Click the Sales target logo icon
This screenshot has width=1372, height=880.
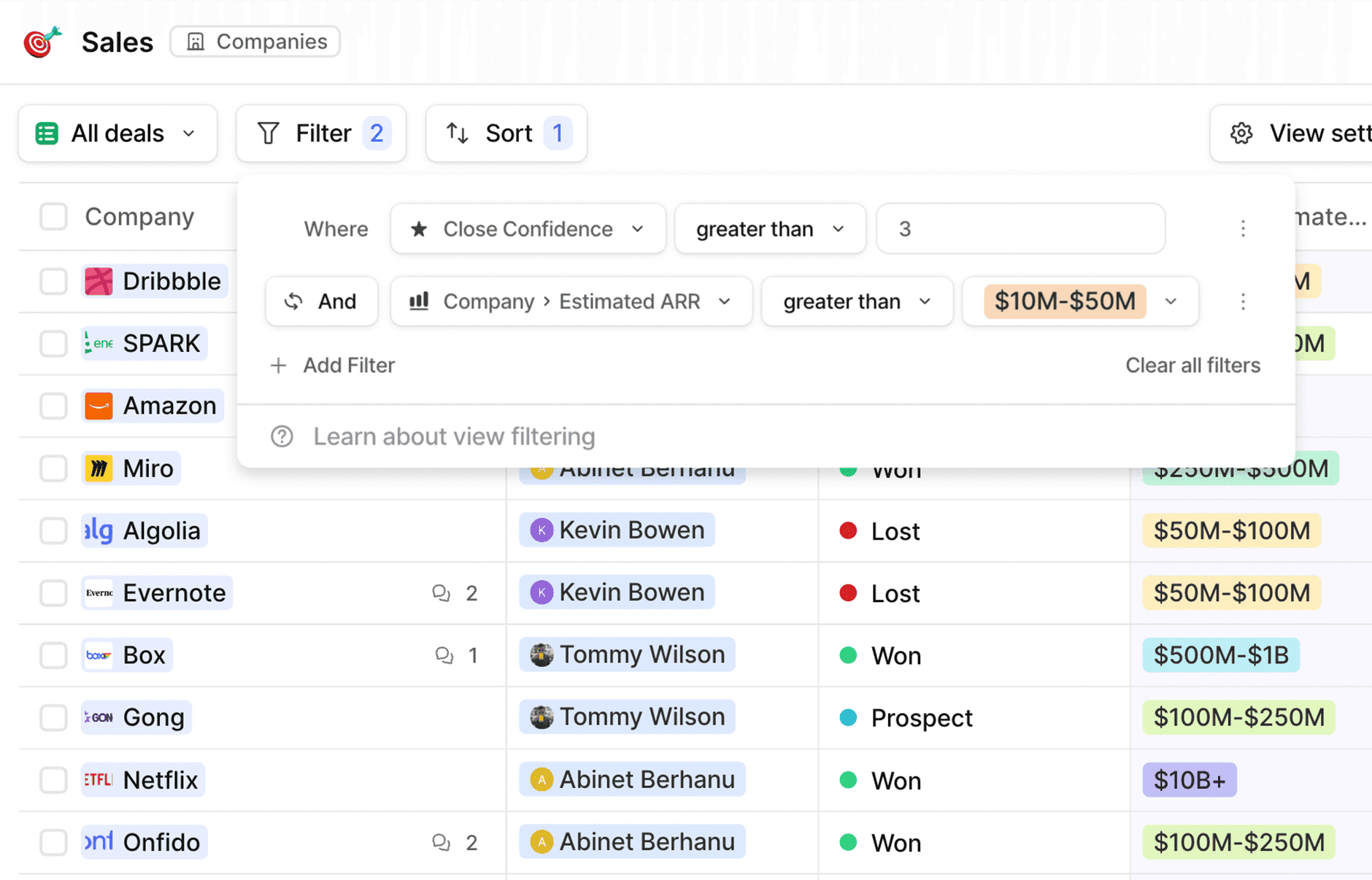click(x=41, y=42)
